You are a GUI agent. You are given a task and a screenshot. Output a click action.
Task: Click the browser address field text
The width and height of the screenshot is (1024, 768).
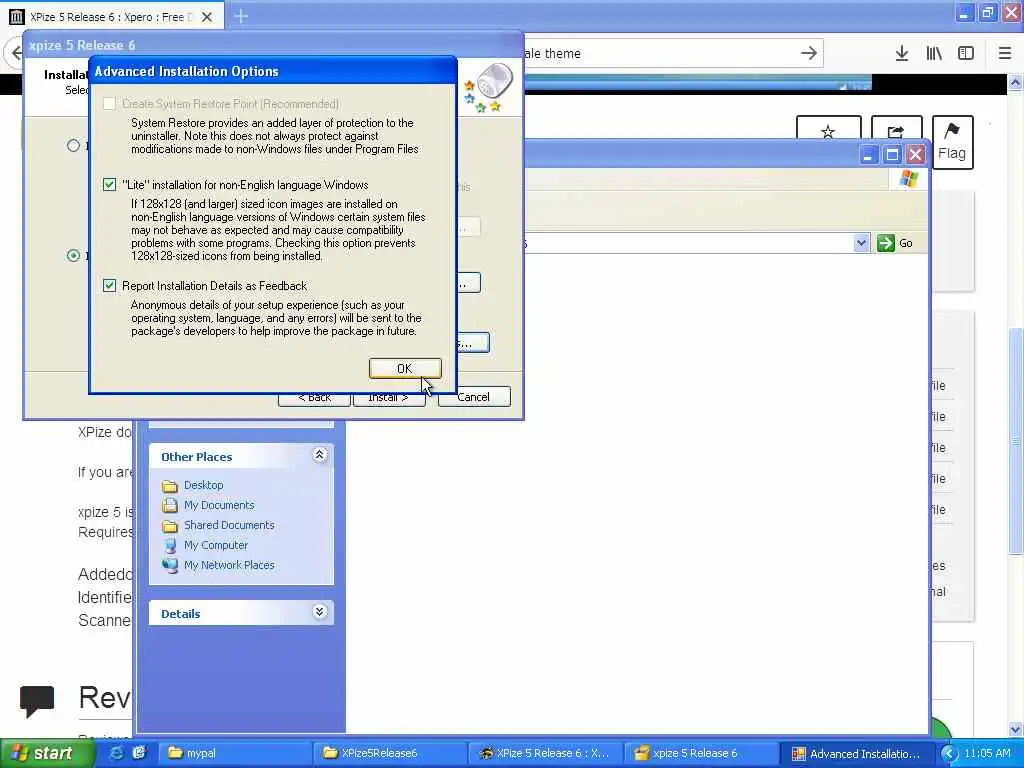(x=552, y=54)
